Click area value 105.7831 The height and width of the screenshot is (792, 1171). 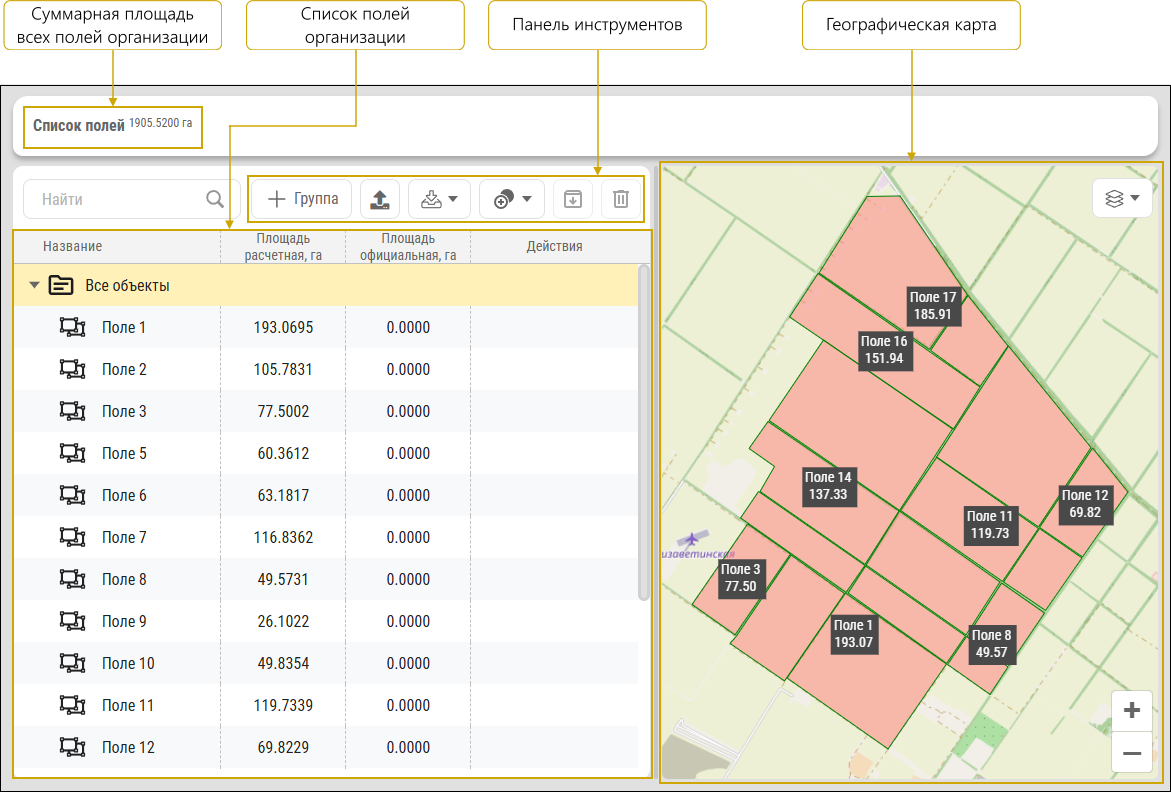click(283, 369)
